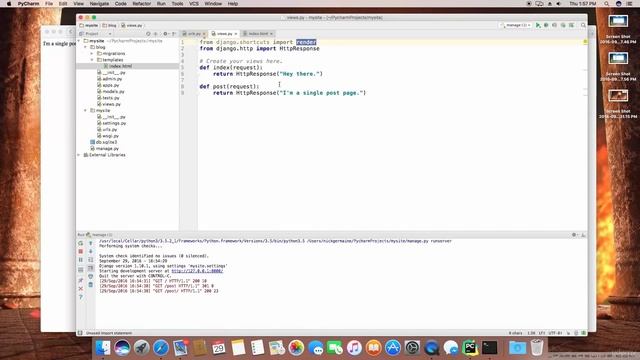Switch to the urls.py editor tab

click(x=194, y=34)
